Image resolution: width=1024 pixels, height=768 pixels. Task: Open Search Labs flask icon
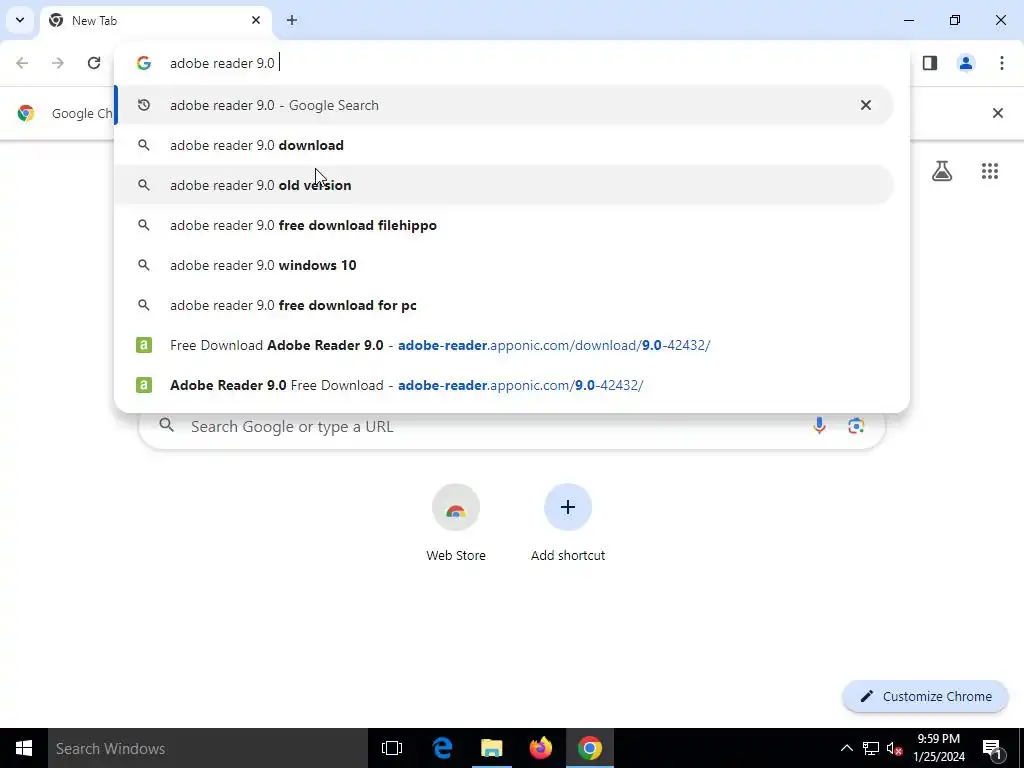(942, 171)
